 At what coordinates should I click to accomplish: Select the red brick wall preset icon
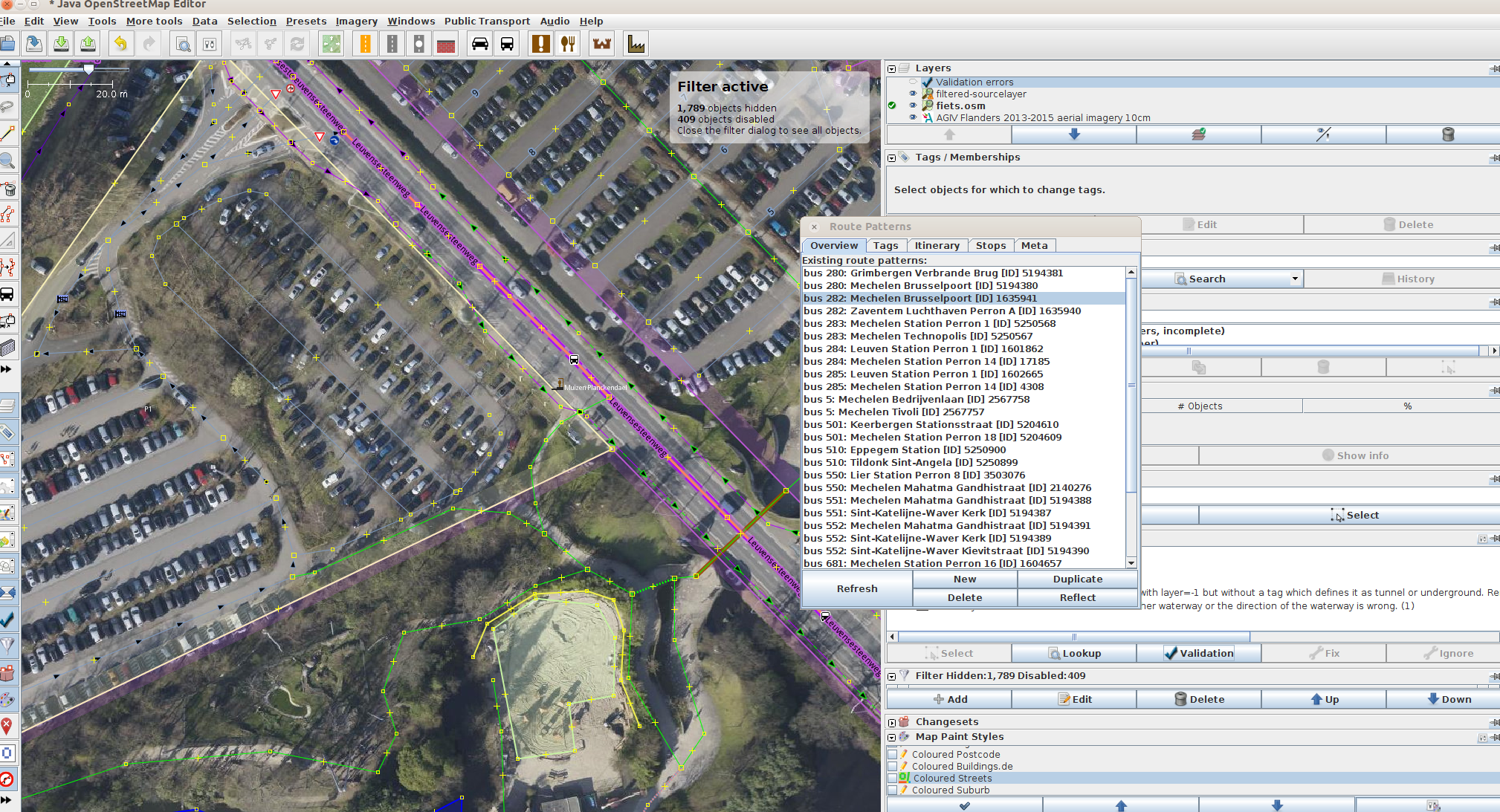pos(446,44)
